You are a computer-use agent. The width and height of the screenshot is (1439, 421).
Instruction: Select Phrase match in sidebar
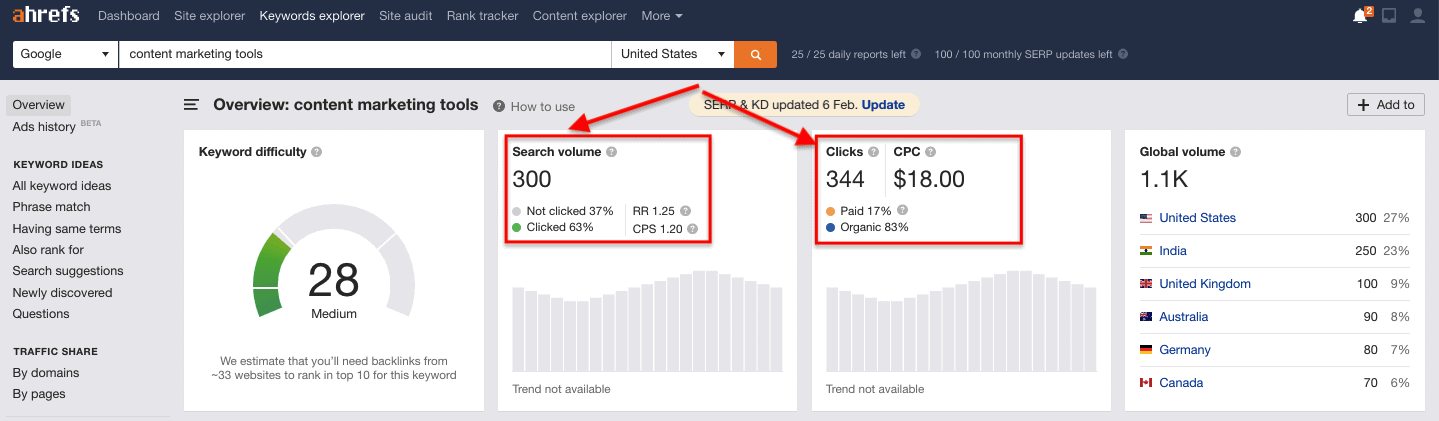[51, 207]
